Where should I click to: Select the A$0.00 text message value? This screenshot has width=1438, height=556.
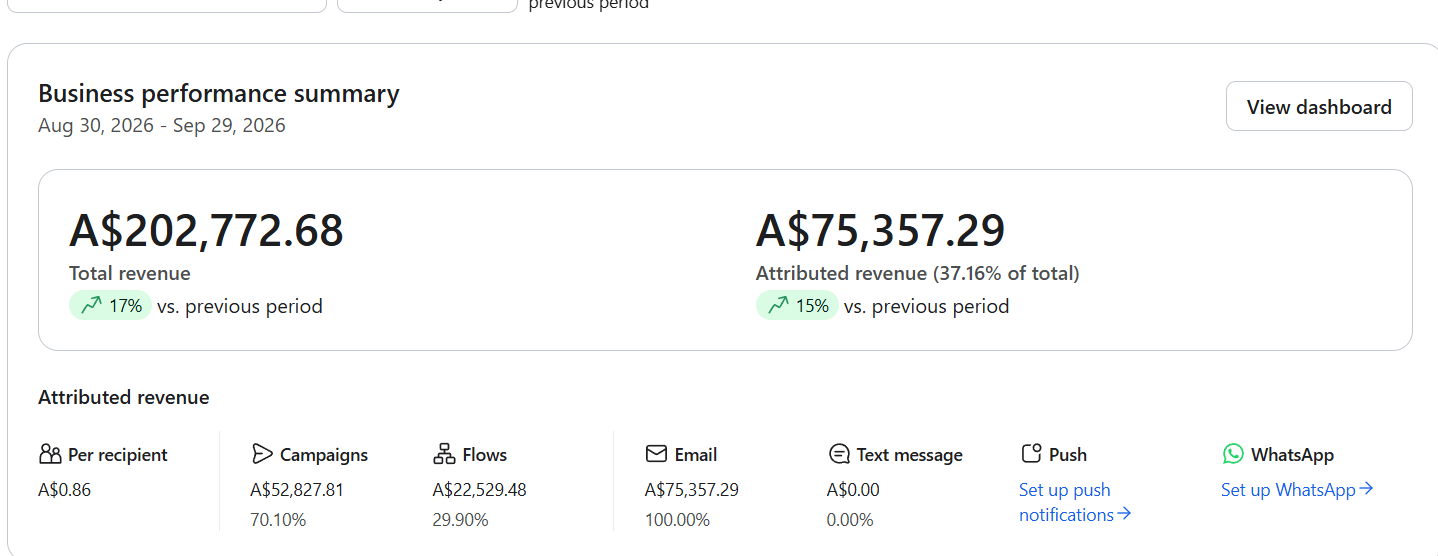853,490
